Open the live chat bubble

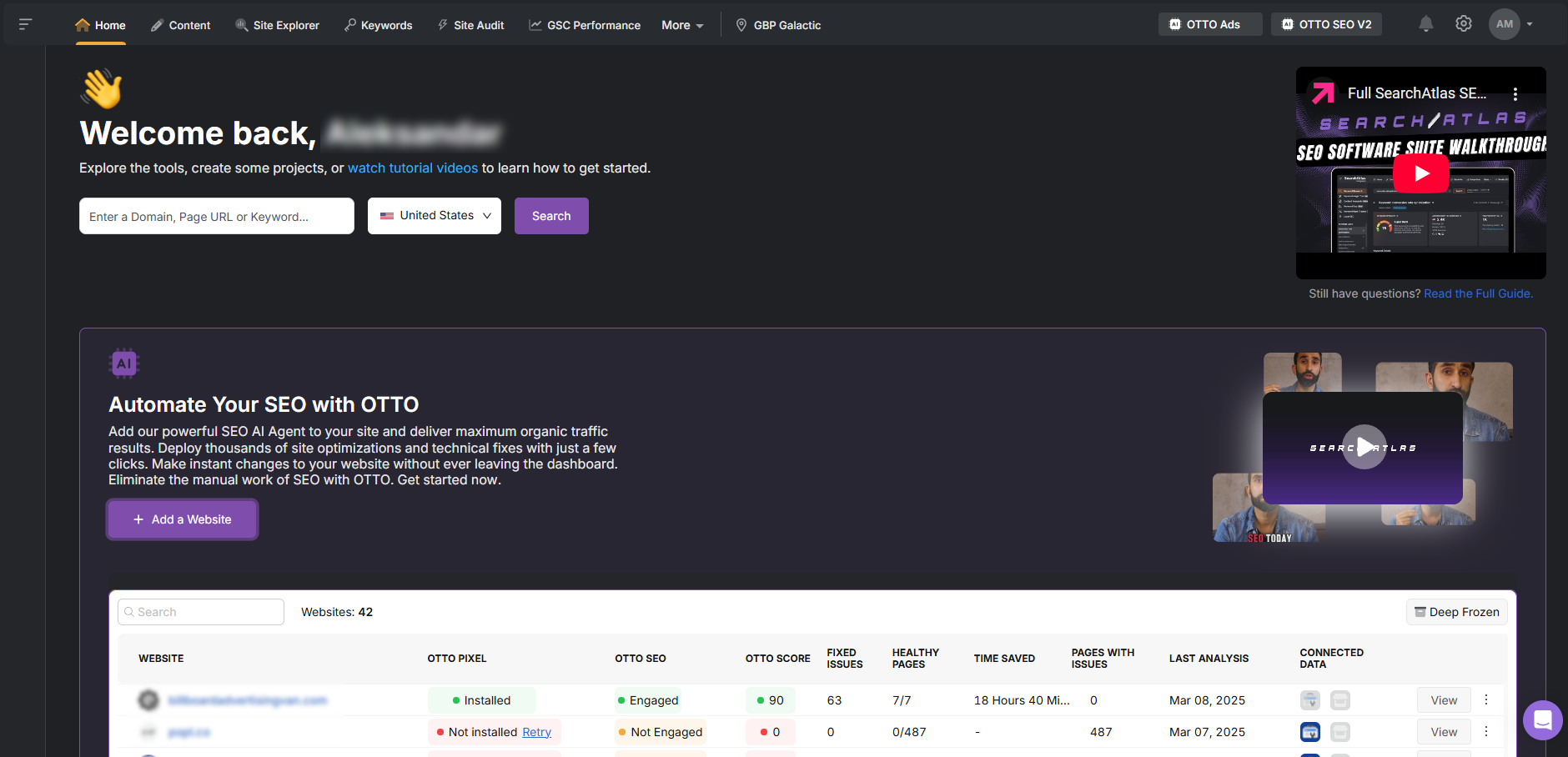click(1541, 720)
